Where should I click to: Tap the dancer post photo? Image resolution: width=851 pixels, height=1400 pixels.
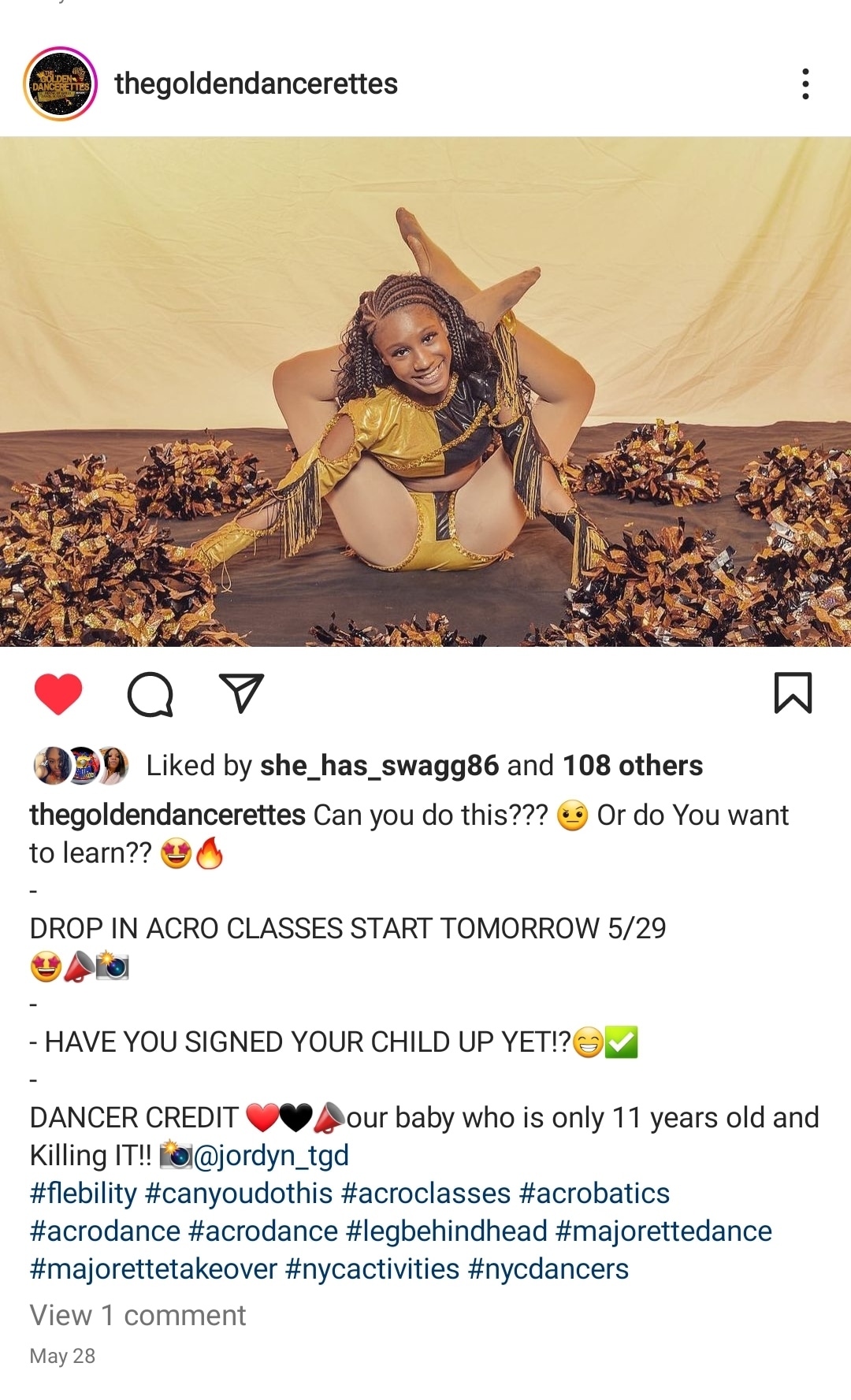(x=425, y=392)
